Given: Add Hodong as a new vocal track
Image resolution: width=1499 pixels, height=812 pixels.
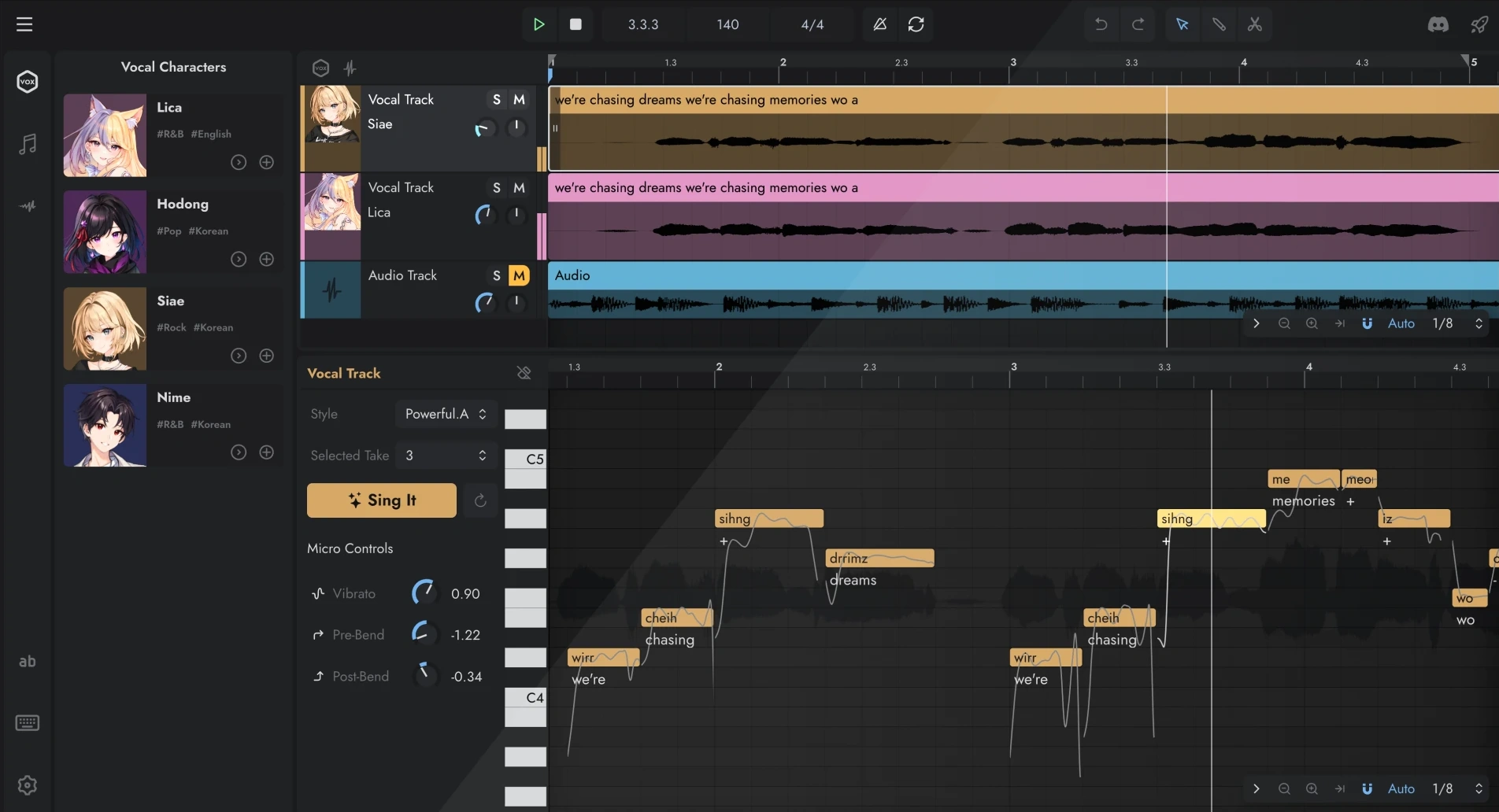Looking at the screenshot, I should (x=267, y=259).
